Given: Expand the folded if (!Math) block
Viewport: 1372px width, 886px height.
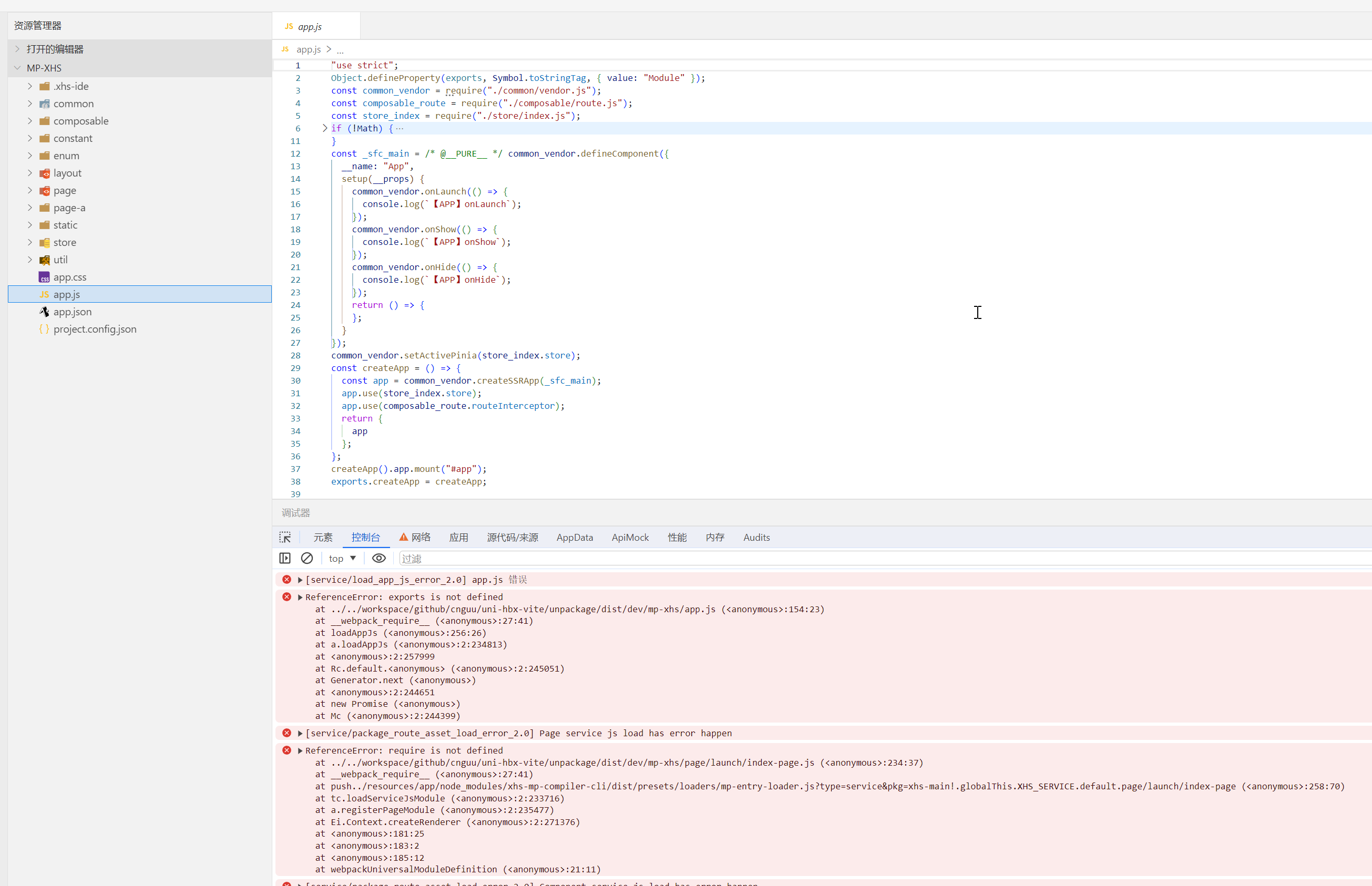Looking at the screenshot, I should (x=324, y=128).
